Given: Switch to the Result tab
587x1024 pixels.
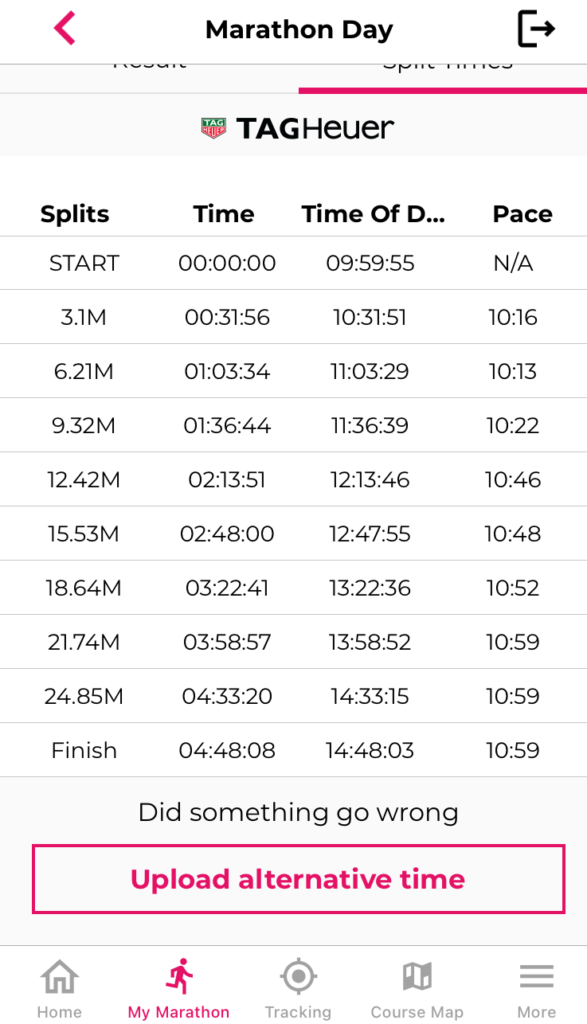Looking at the screenshot, I should 150,64.
